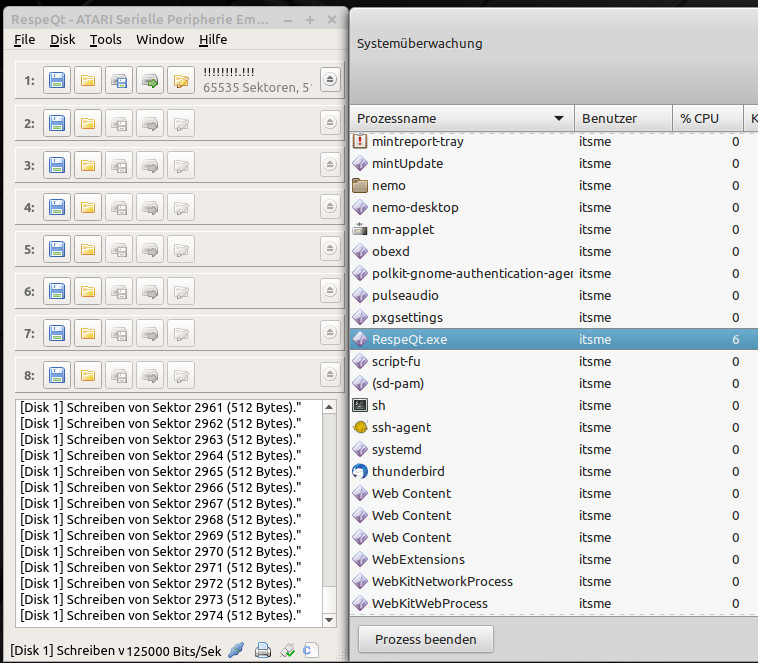Select the pulseaudio process
Screen dimensions: 758x663
click(554, 295)
